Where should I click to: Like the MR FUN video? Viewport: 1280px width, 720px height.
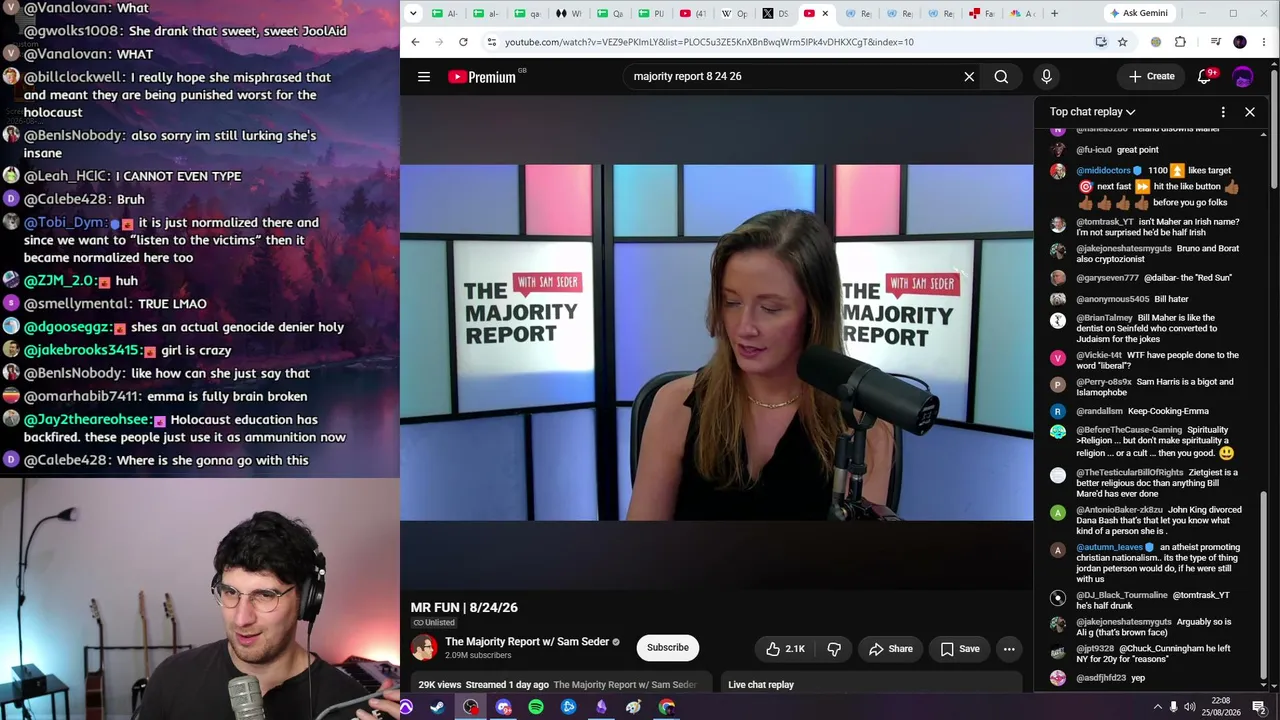click(x=785, y=649)
